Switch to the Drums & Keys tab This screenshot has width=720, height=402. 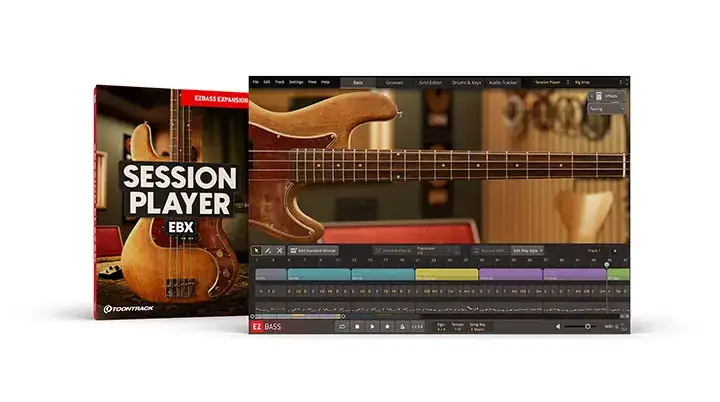(x=467, y=83)
